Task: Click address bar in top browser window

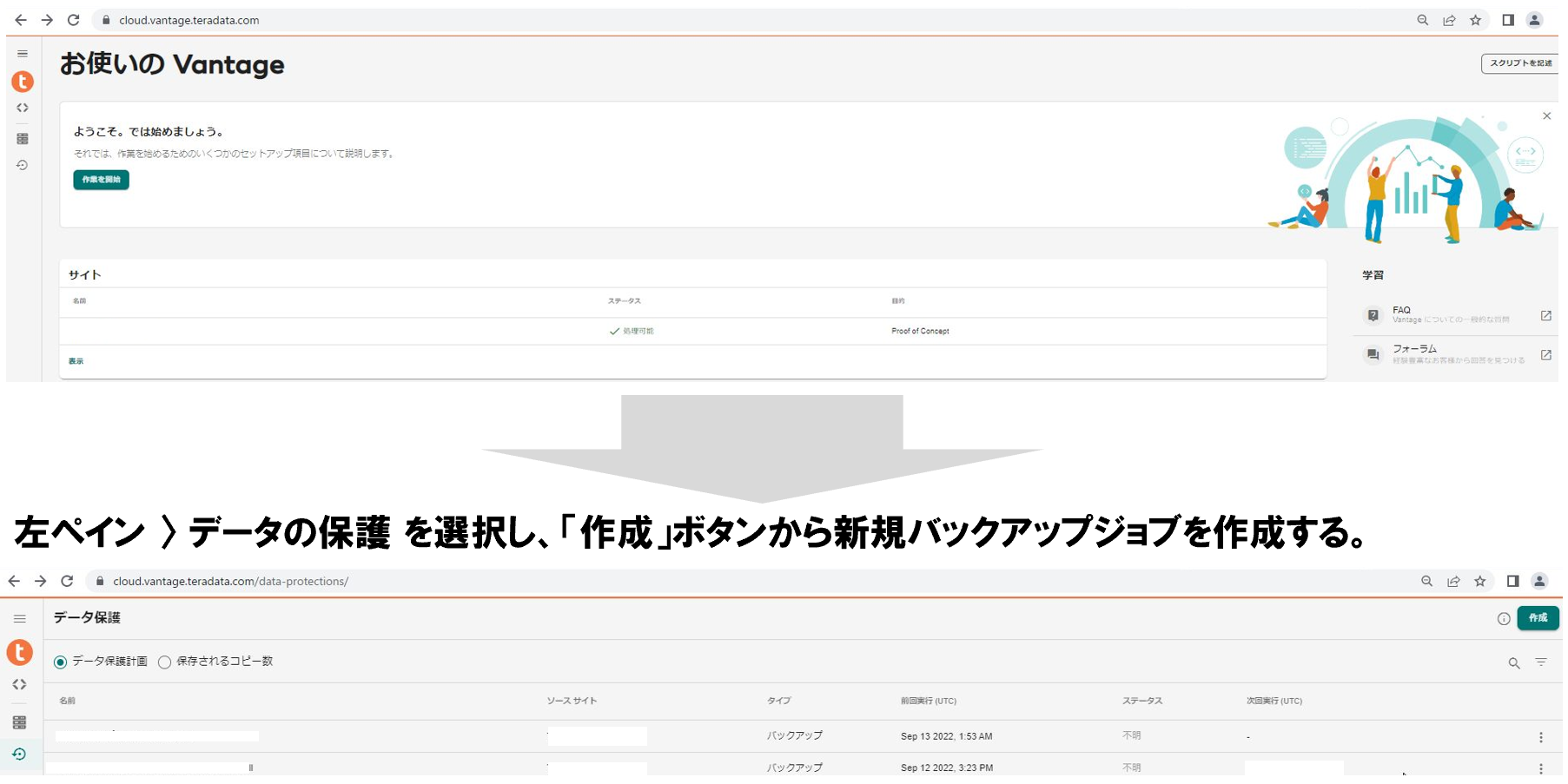Action: point(747,20)
